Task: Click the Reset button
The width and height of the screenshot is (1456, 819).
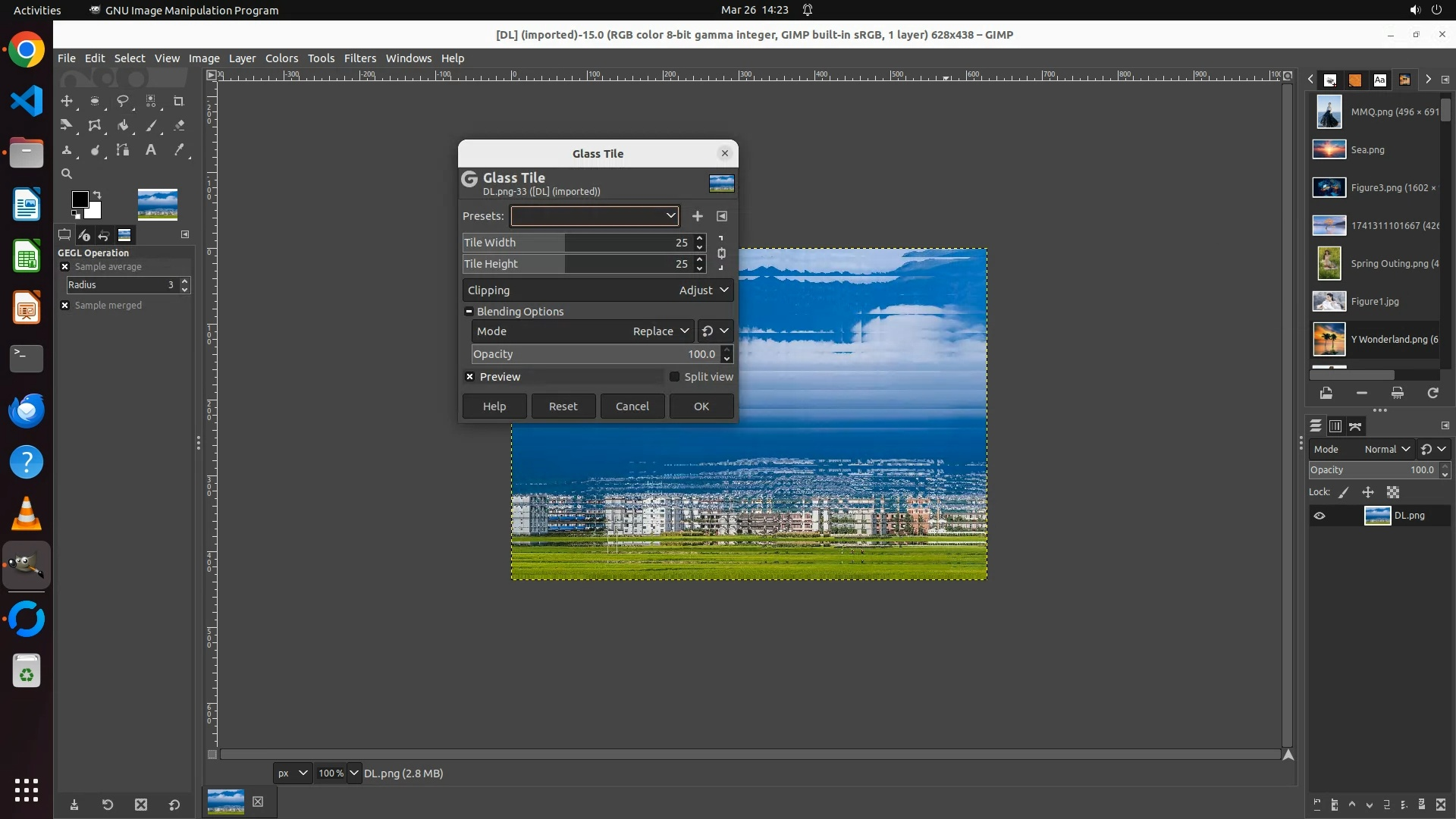Action: [563, 406]
